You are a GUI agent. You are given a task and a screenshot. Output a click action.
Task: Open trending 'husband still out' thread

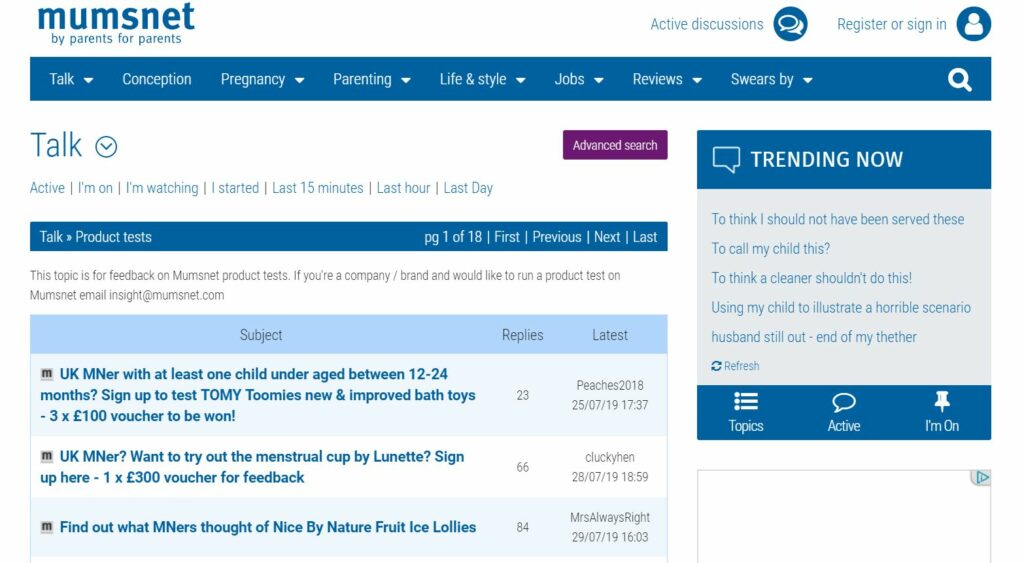tap(814, 337)
